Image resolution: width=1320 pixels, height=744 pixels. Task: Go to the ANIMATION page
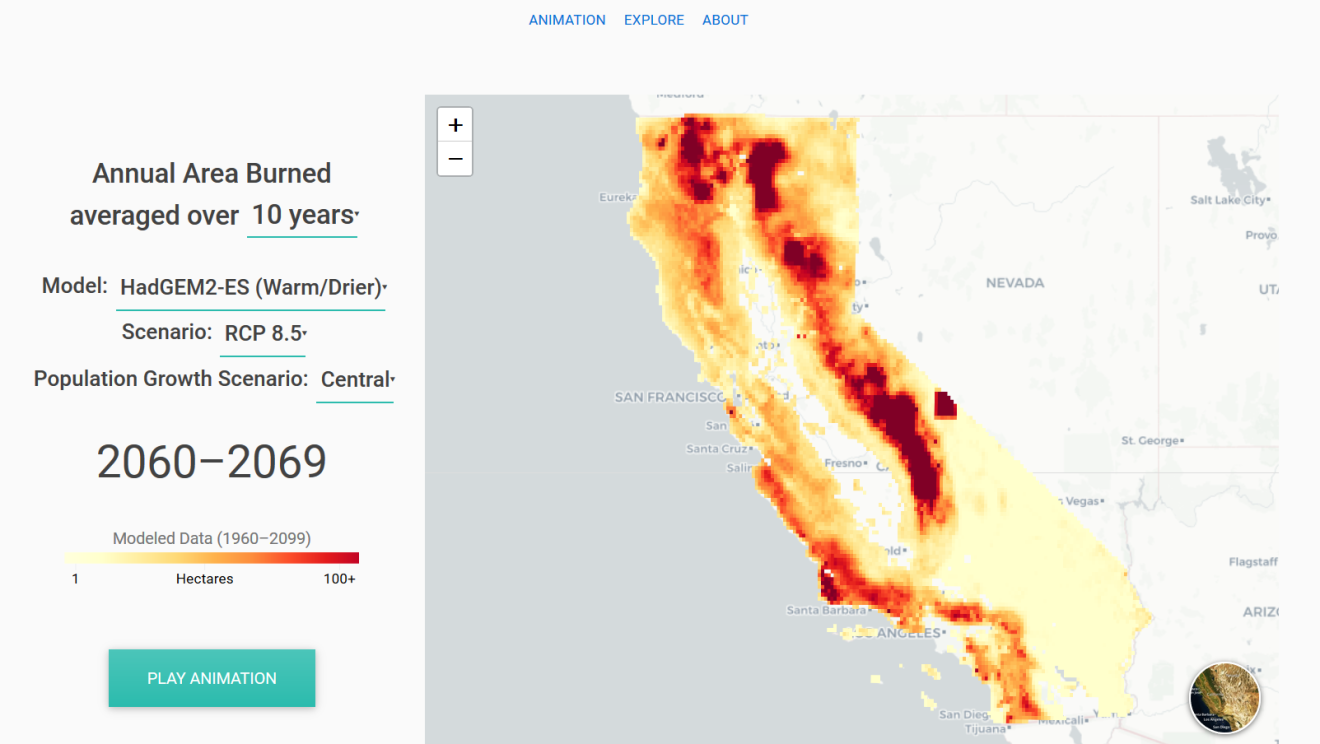pyautogui.click(x=567, y=20)
